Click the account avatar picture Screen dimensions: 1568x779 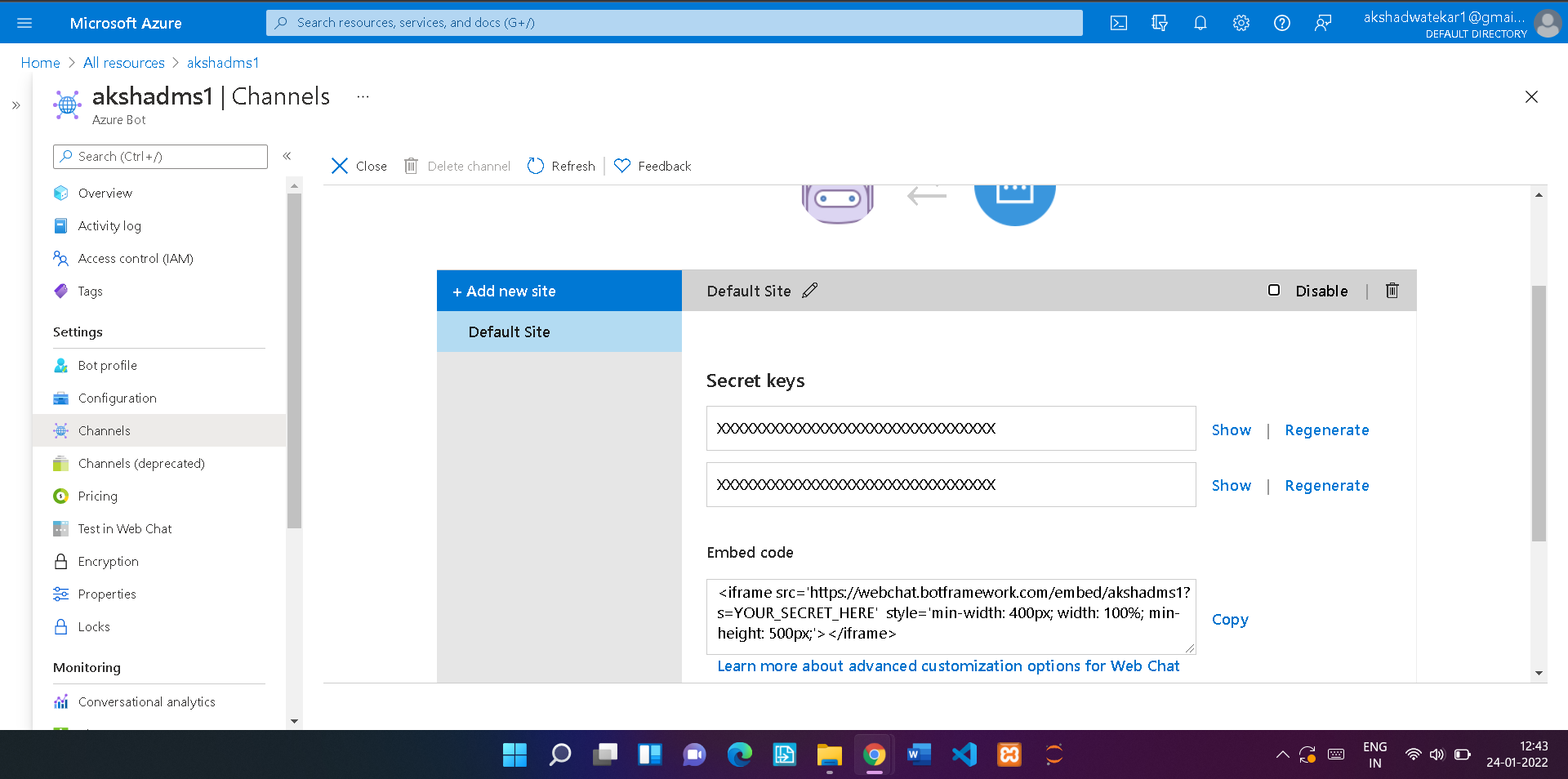(1548, 23)
